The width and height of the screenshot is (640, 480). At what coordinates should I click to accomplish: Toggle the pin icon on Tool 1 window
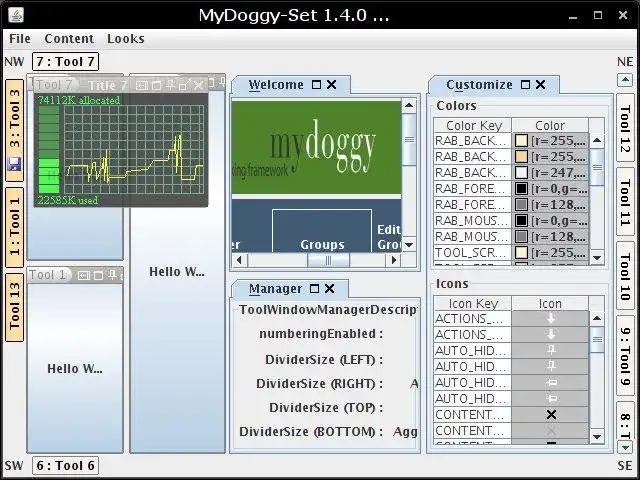112,276
